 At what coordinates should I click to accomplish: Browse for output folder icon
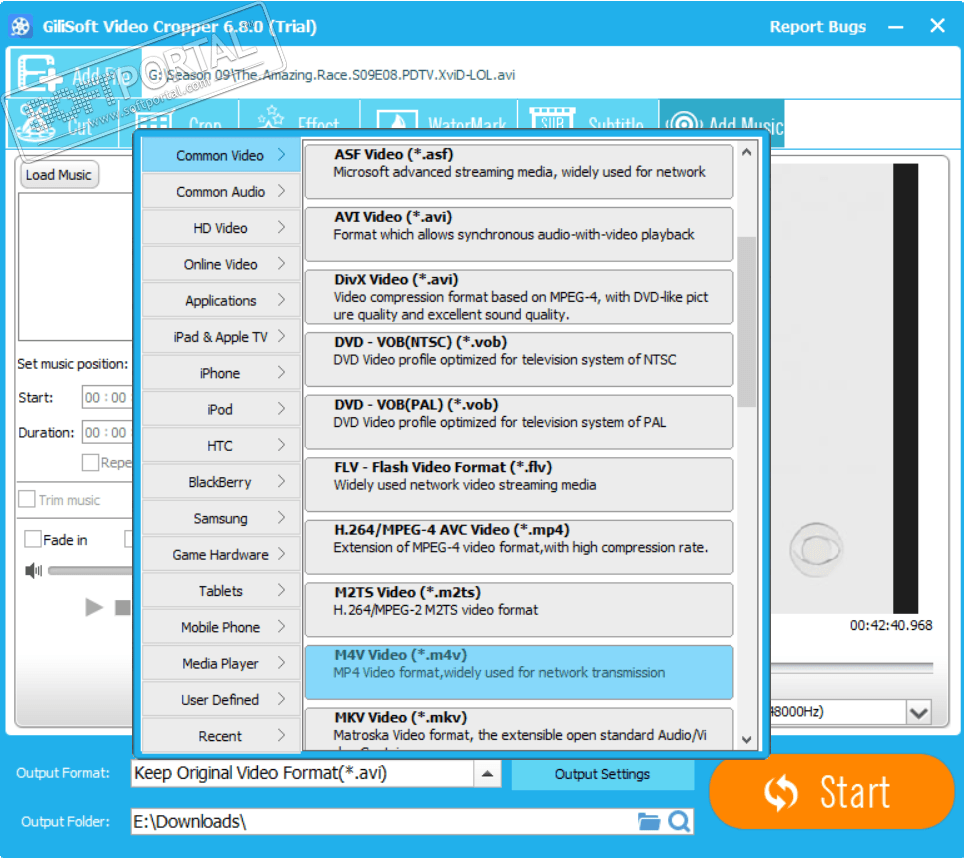(x=648, y=822)
